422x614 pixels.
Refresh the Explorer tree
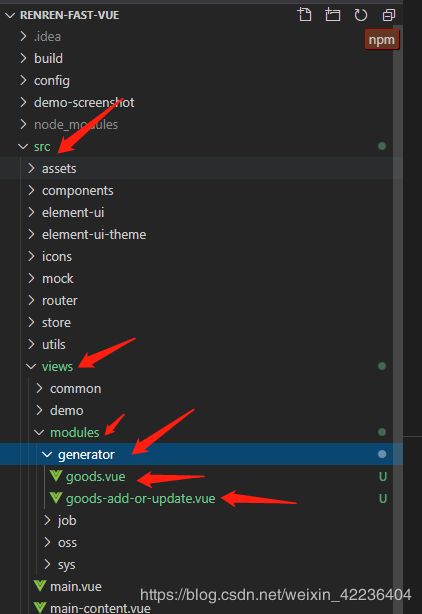click(x=361, y=15)
